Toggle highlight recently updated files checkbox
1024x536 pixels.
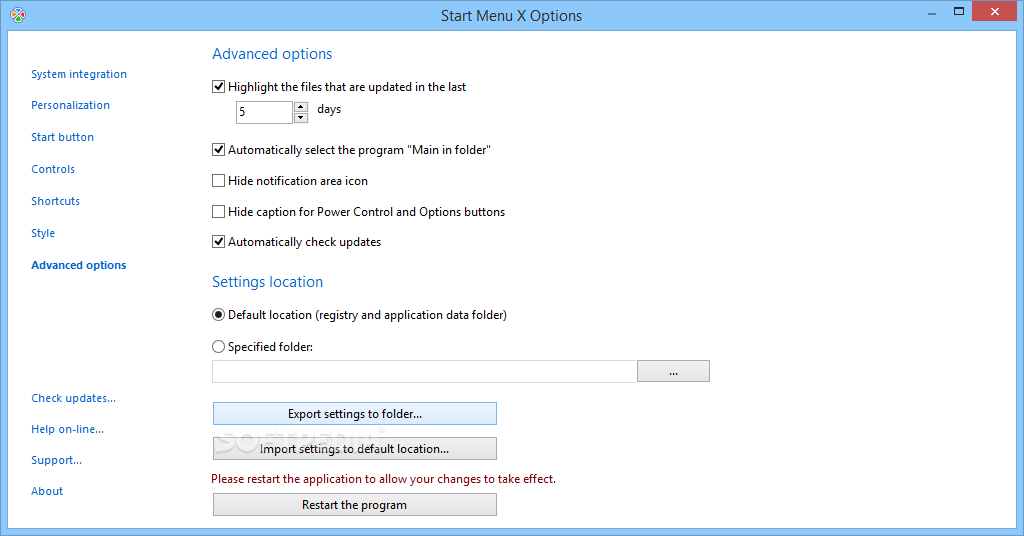(x=219, y=86)
